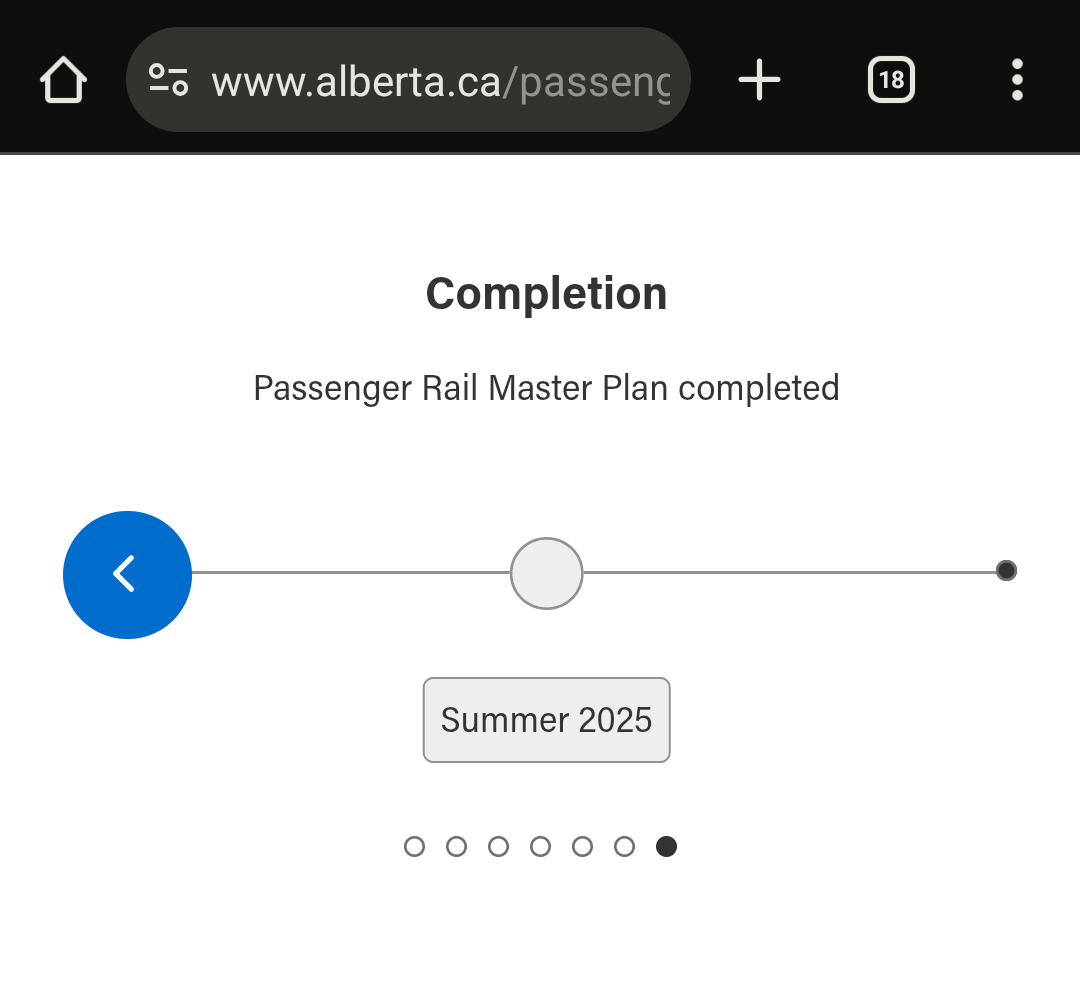Open the tab switcher showing 18 tabs
The height and width of the screenshot is (1001, 1080).
(891, 80)
